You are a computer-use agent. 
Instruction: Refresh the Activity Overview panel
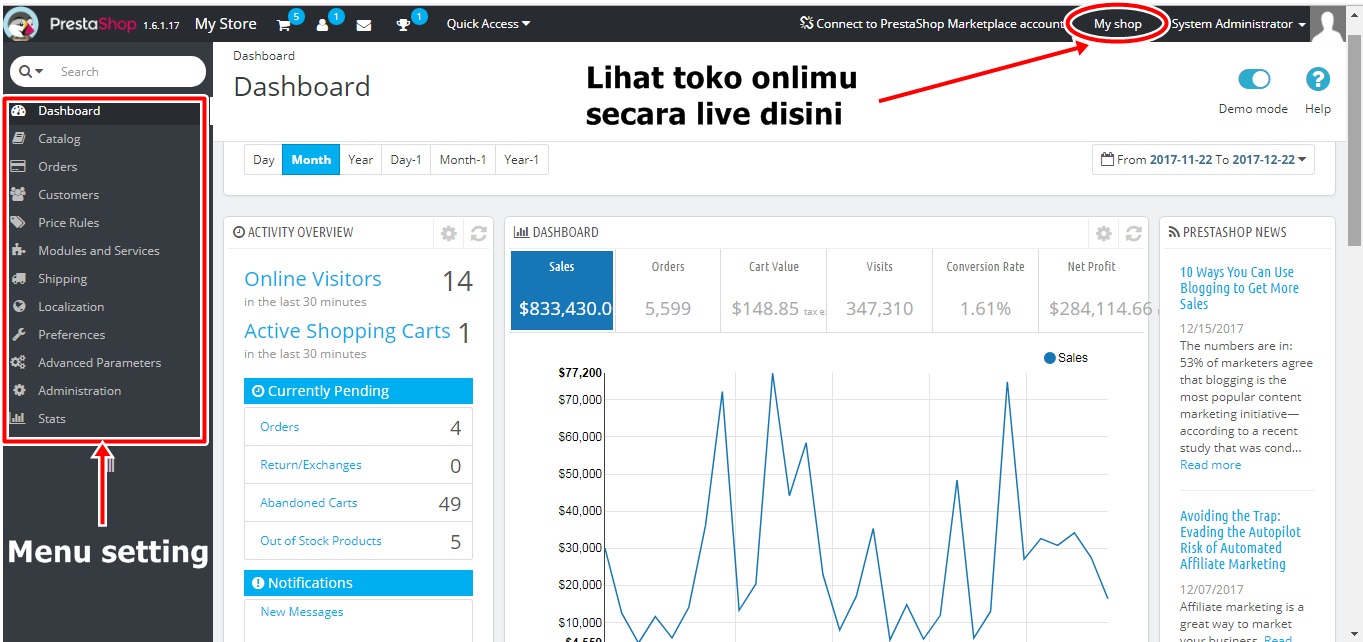(479, 233)
